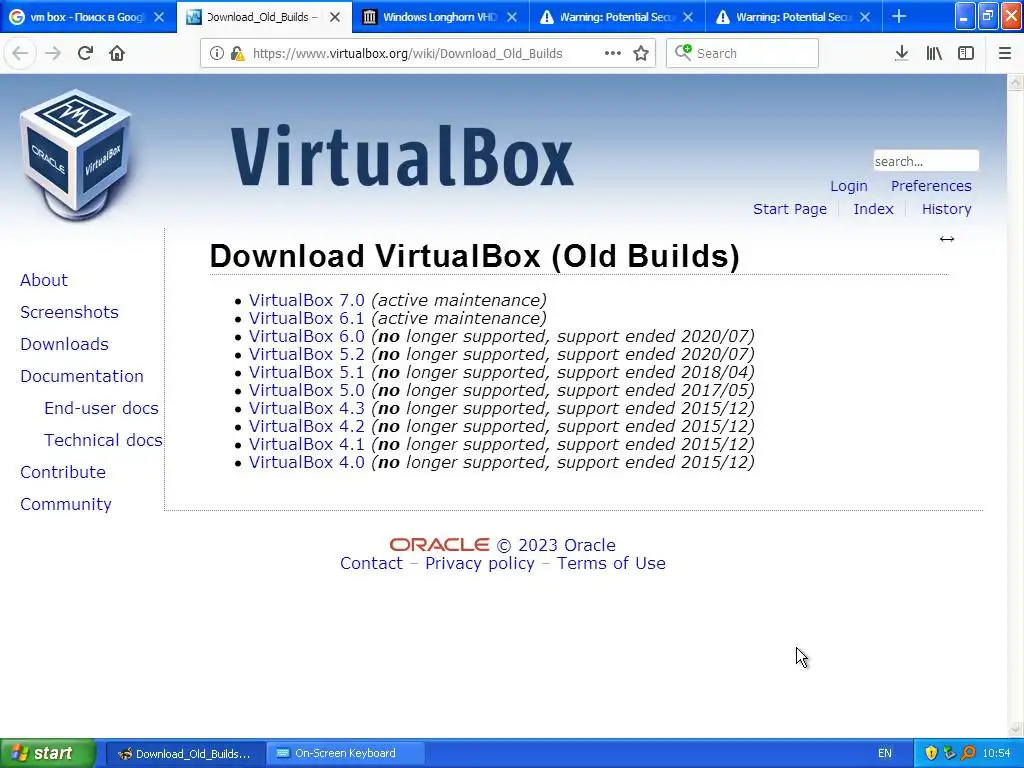Click the wide-screen toggle arrow icon
The height and width of the screenshot is (768, 1024).
click(947, 239)
